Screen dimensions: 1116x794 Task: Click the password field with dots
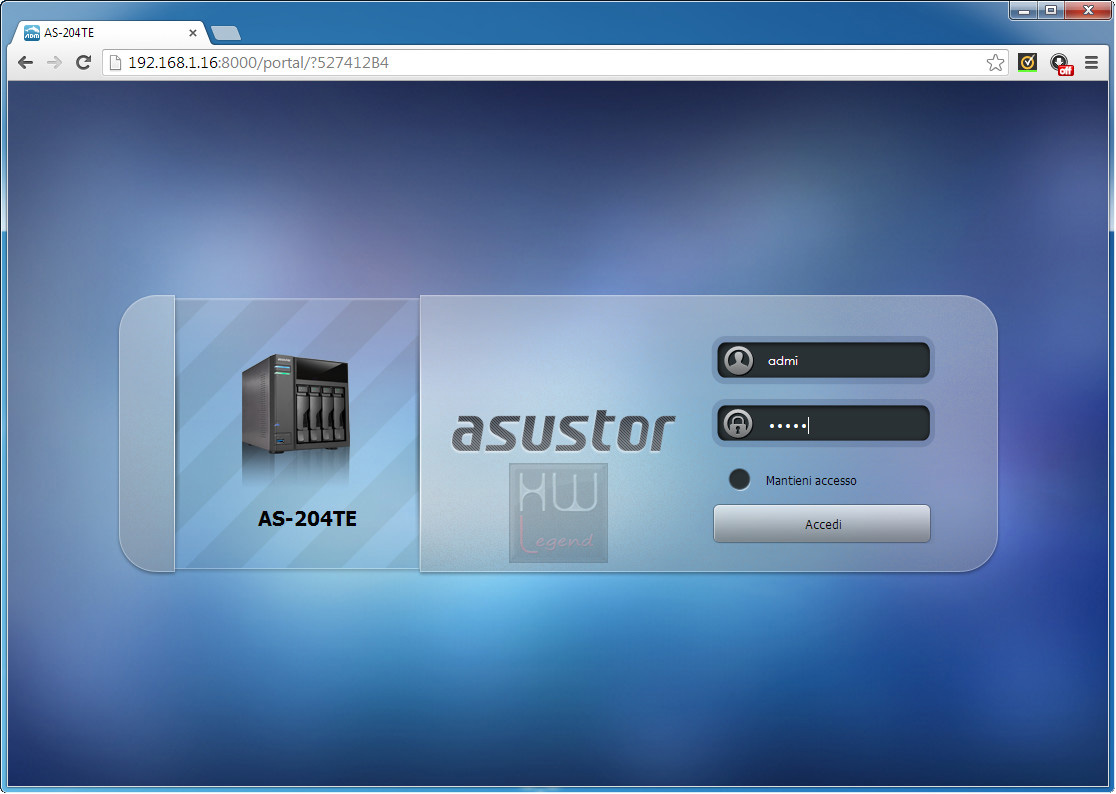(x=823, y=424)
